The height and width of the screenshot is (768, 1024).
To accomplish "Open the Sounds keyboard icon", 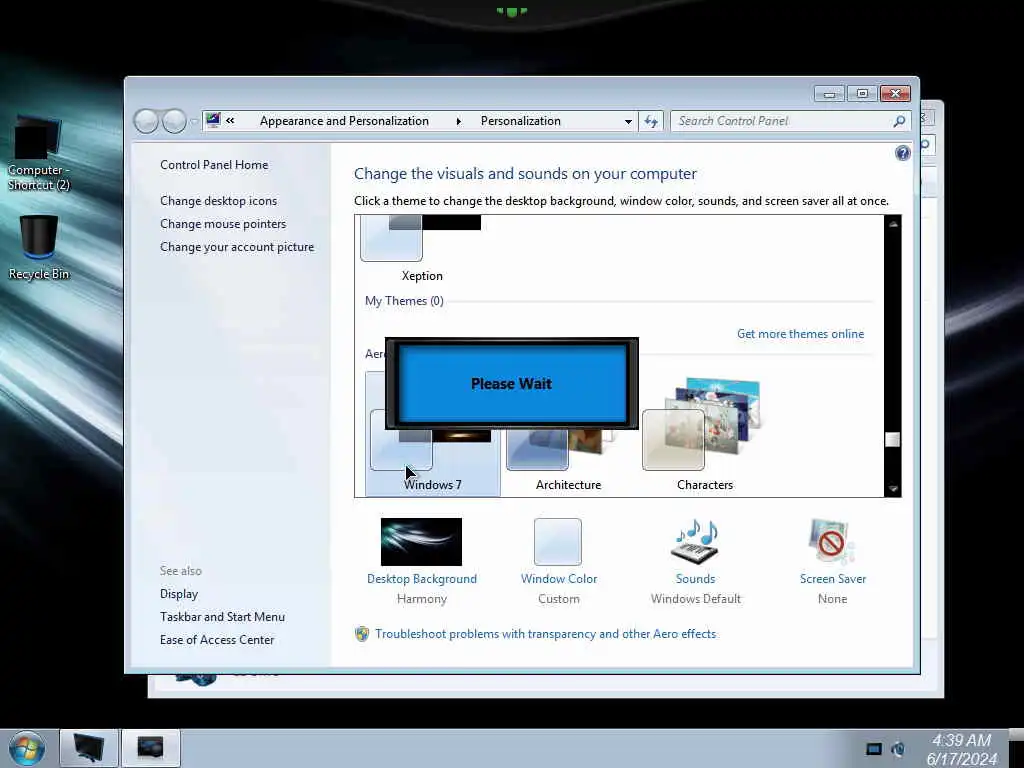I will (x=696, y=541).
